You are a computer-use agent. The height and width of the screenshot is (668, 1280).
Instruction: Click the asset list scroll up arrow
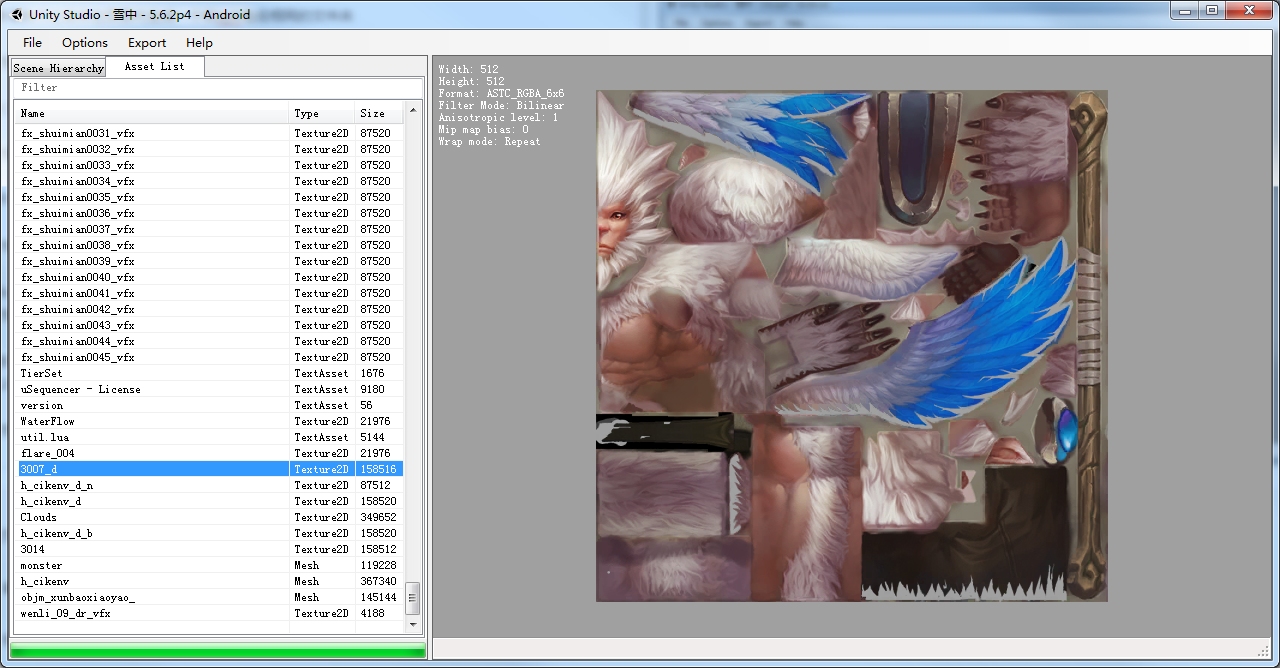click(x=413, y=108)
